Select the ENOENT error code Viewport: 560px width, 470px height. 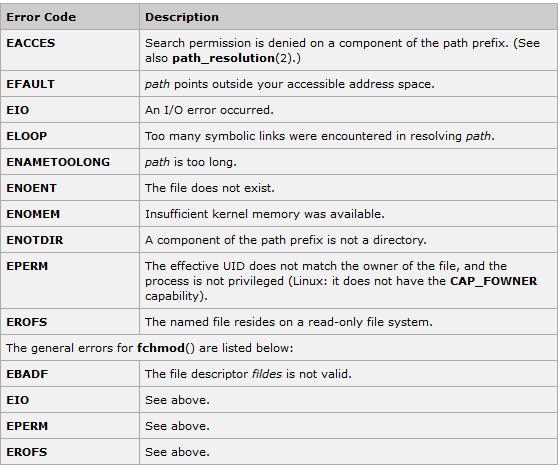pos(31,188)
